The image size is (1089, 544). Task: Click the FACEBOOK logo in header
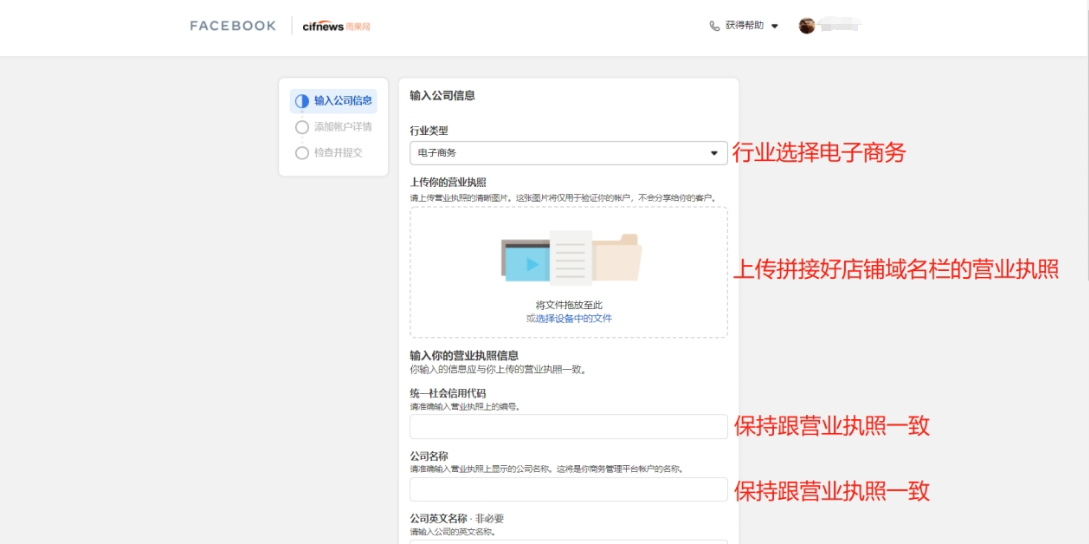[233, 26]
